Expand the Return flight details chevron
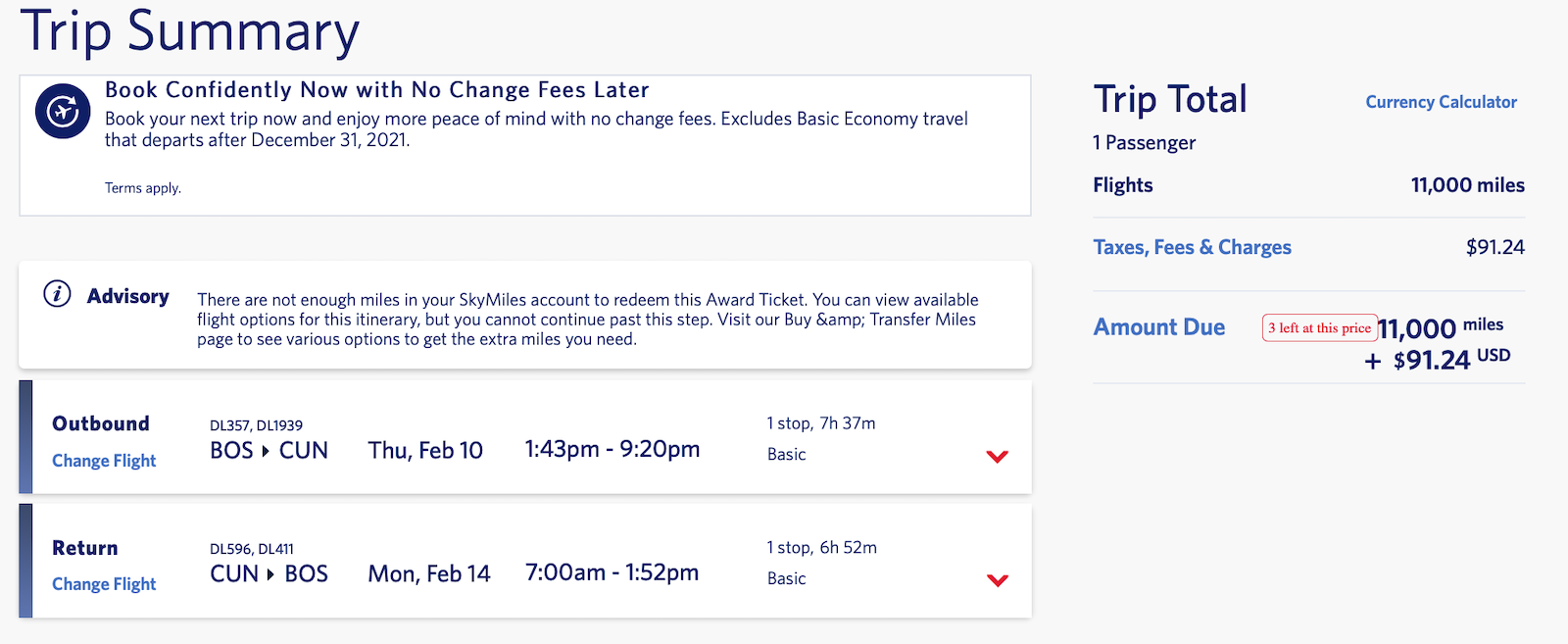This screenshot has height=644, width=1568. coord(997,580)
